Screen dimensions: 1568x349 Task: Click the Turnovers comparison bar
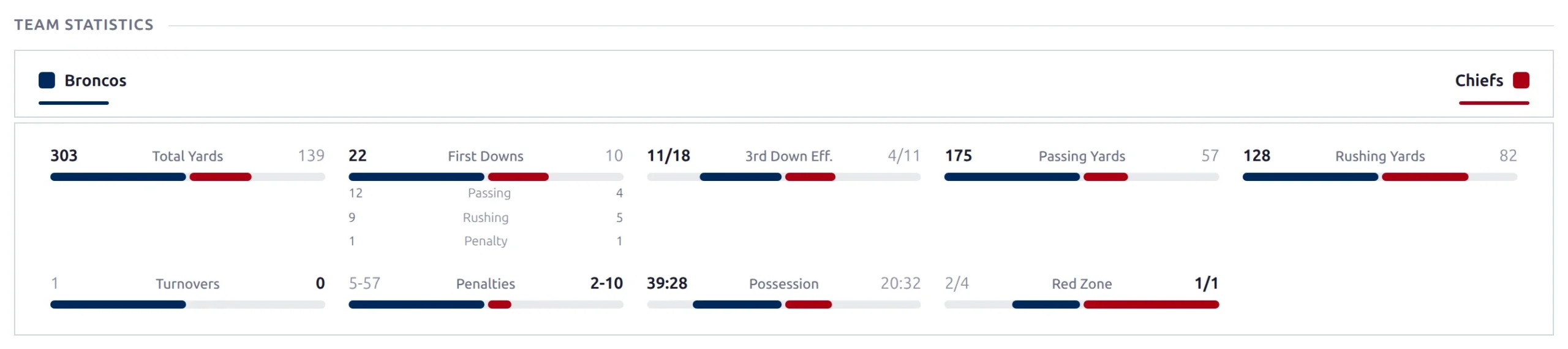pyautogui.click(x=187, y=304)
